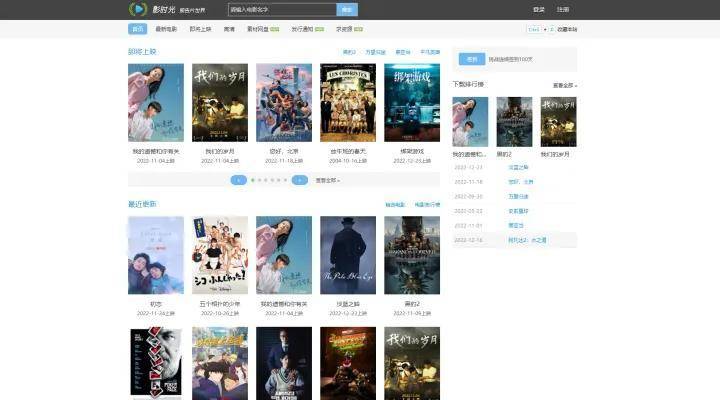This screenshot has width=720, height=400.
Task: Open the 即将上映 coming soon tab
Action: pyautogui.click(x=200, y=29)
